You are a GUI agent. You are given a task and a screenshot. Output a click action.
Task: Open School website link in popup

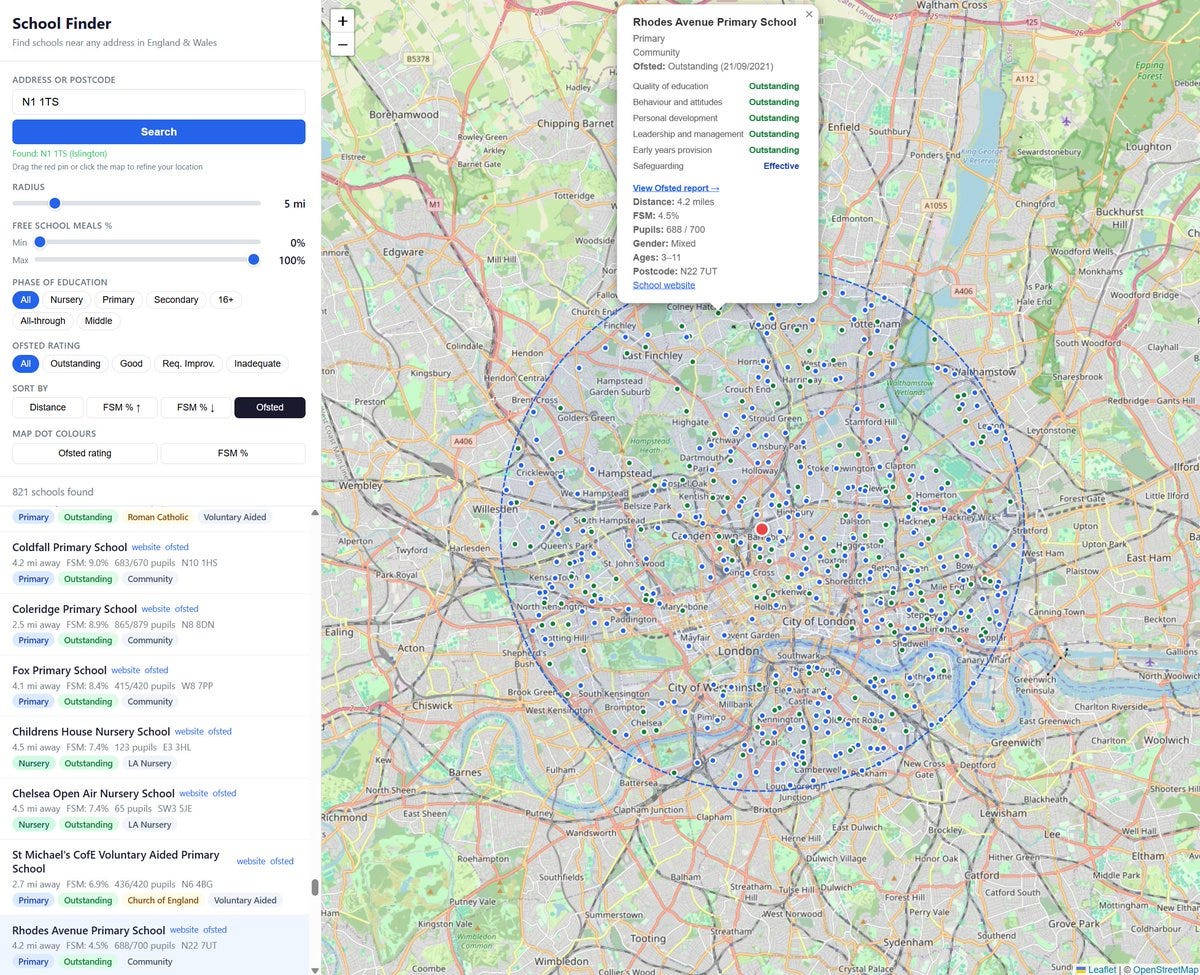[x=664, y=285]
